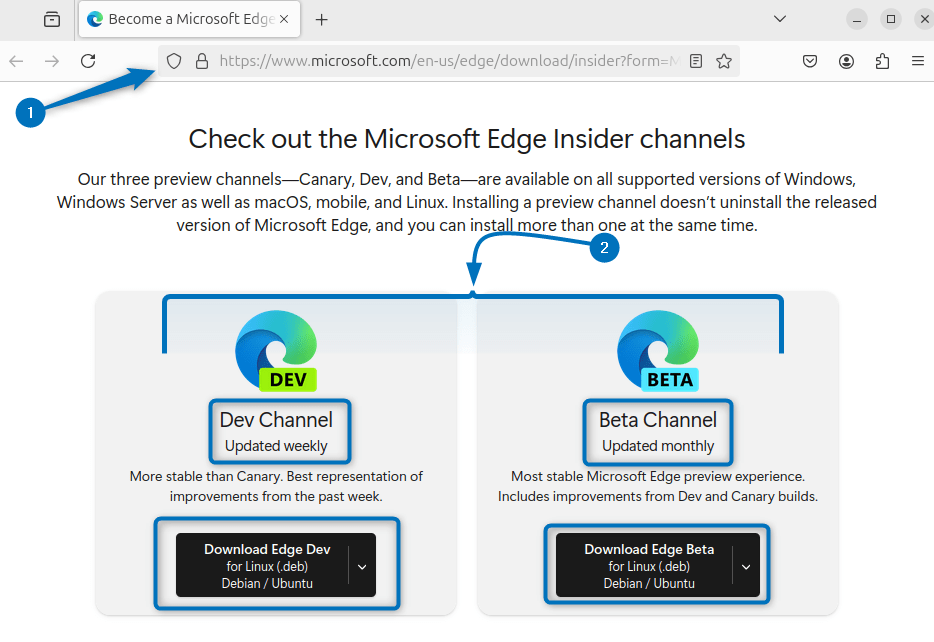Click the padlock site security icon
This screenshot has width=934, height=642.
point(201,61)
